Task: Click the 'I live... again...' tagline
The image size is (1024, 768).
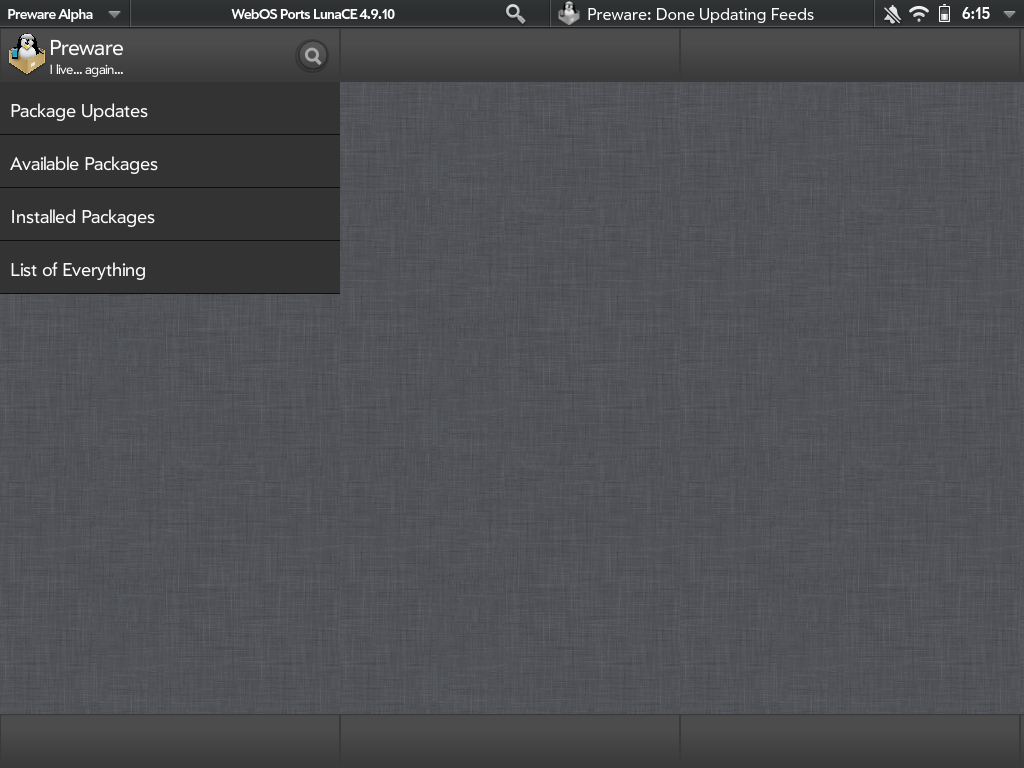Action: click(x=86, y=70)
